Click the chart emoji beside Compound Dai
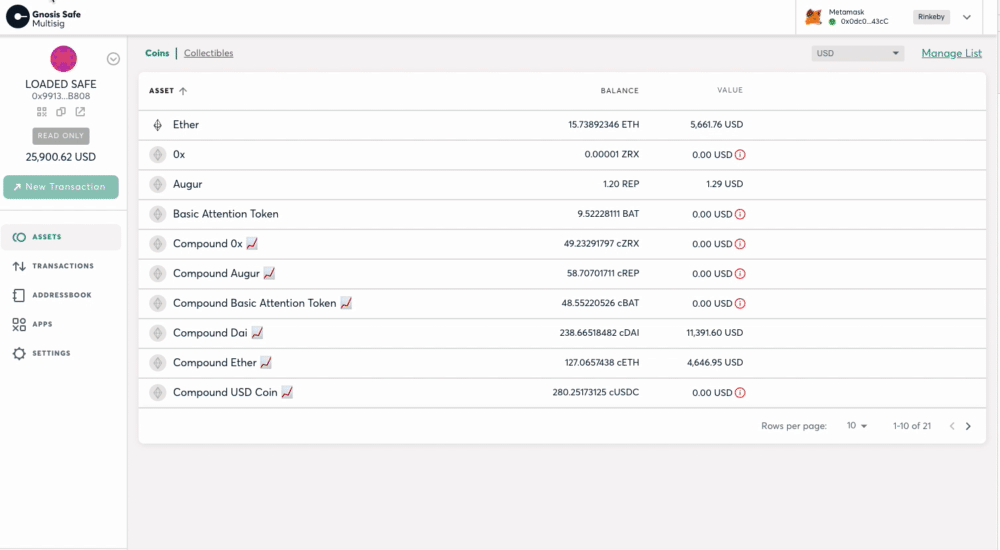The width and height of the screenshot is (1000, 550). pos(257,332)
